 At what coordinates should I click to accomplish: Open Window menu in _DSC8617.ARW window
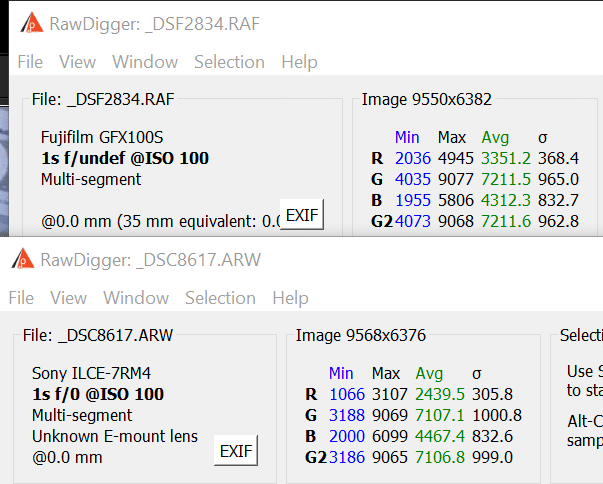click(136, 298)
